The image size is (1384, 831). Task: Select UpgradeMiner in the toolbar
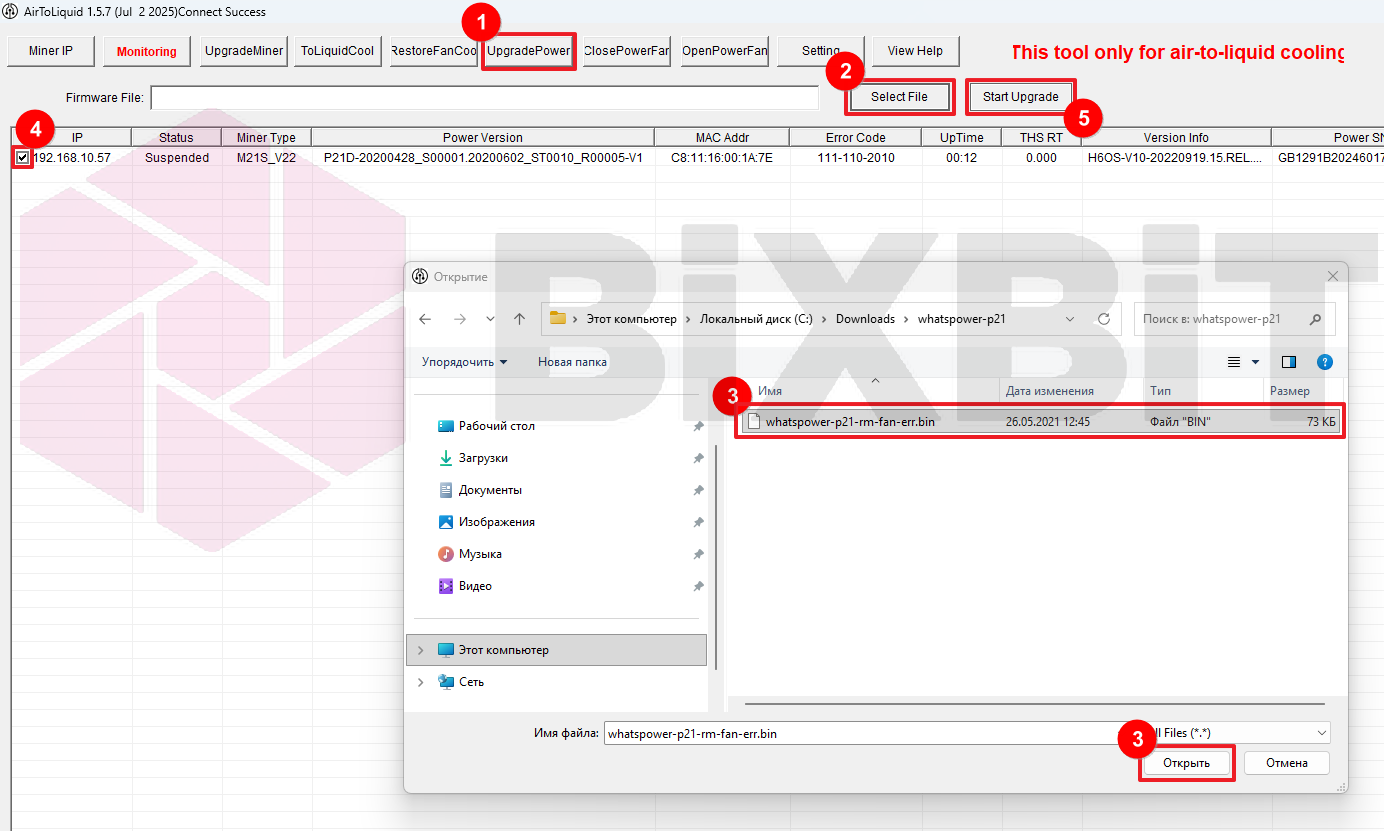pyautogui.click(x=244, y=51)
